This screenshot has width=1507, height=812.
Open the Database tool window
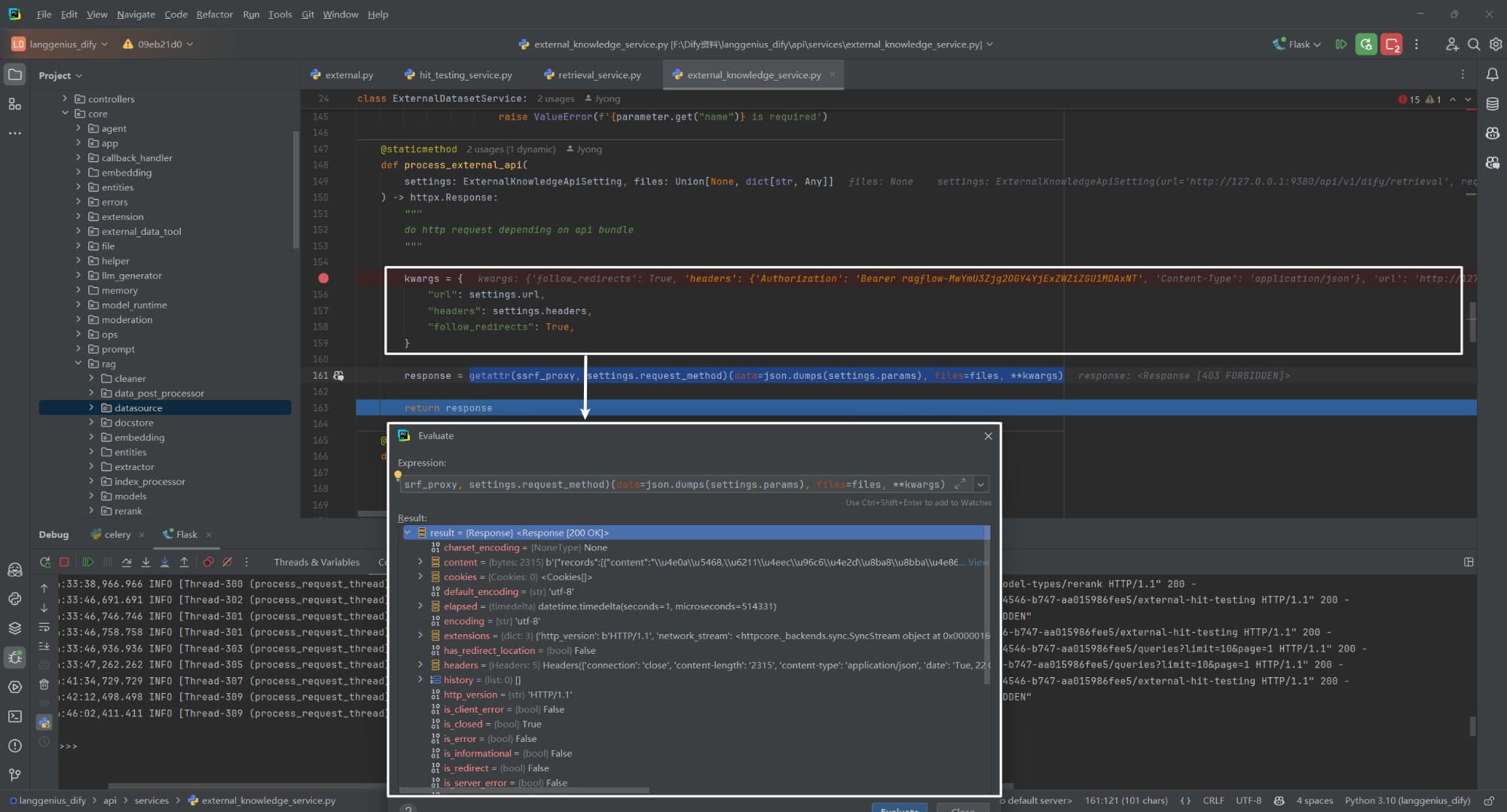coord(1492,104)
